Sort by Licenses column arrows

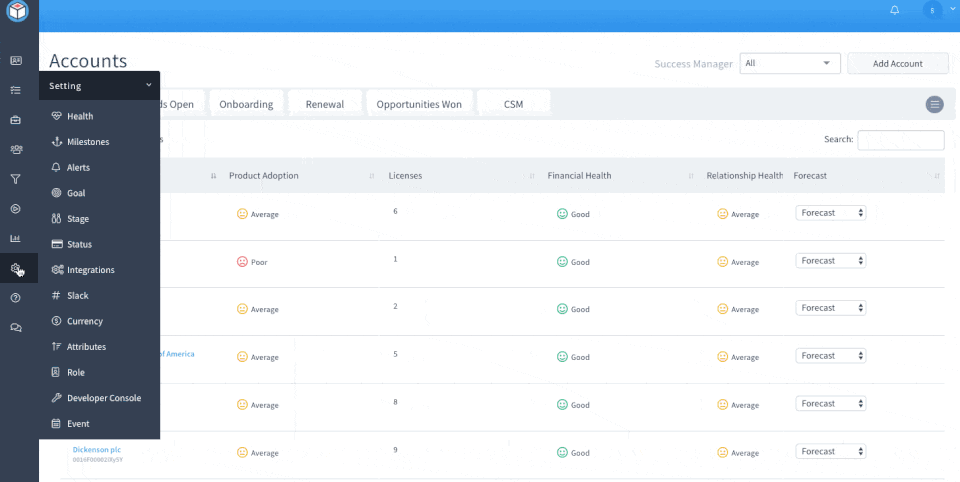click(x=532, y=176)
